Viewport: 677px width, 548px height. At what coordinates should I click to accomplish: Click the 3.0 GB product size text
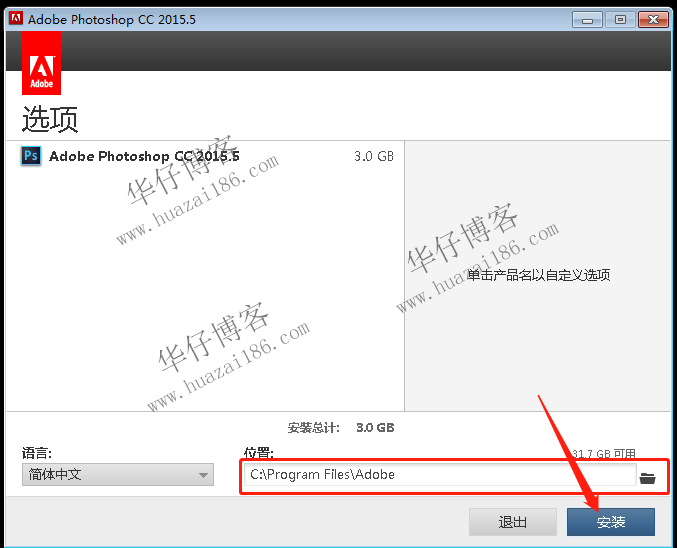374,156
